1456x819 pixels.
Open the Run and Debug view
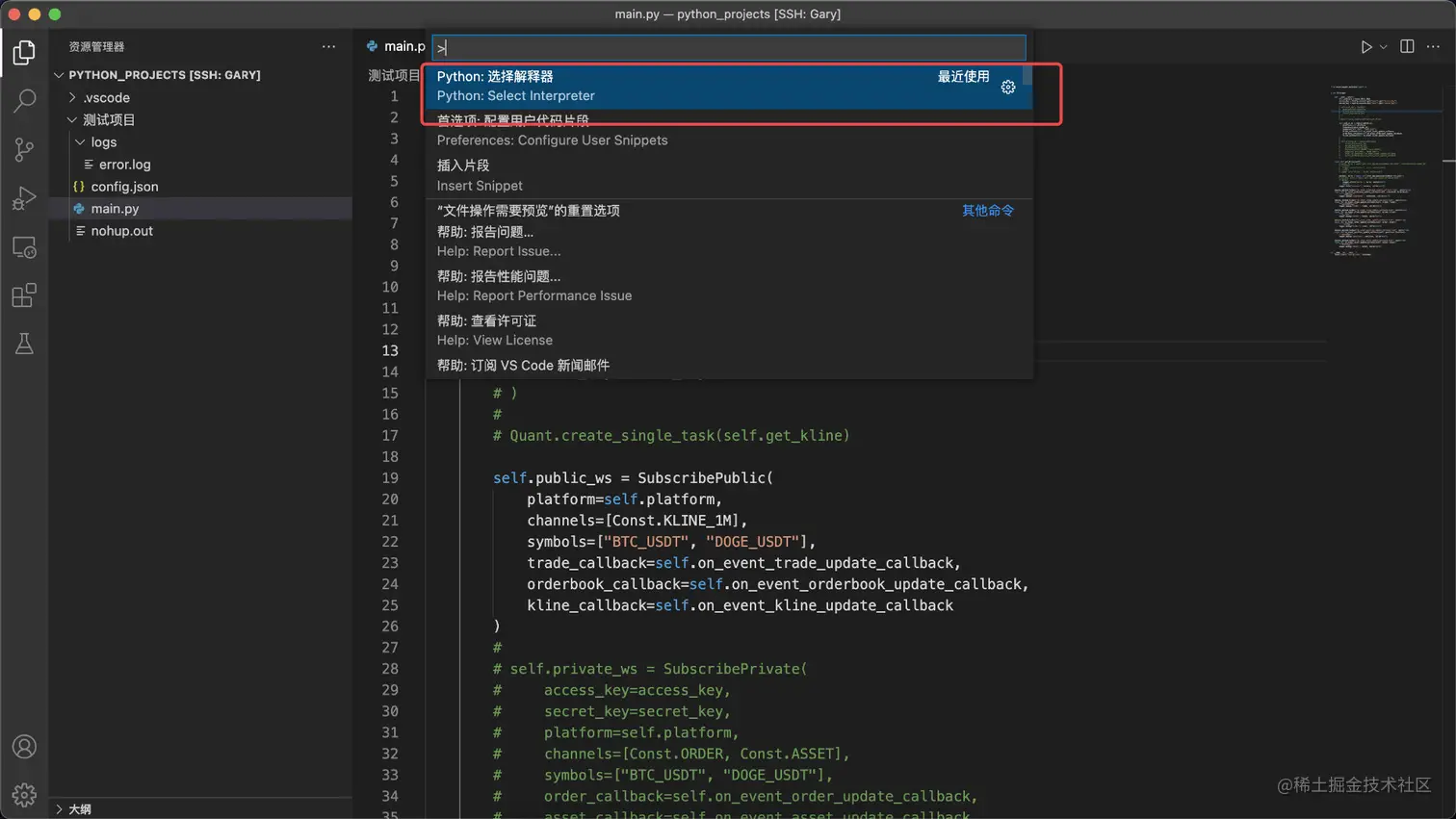coord(24,197)
